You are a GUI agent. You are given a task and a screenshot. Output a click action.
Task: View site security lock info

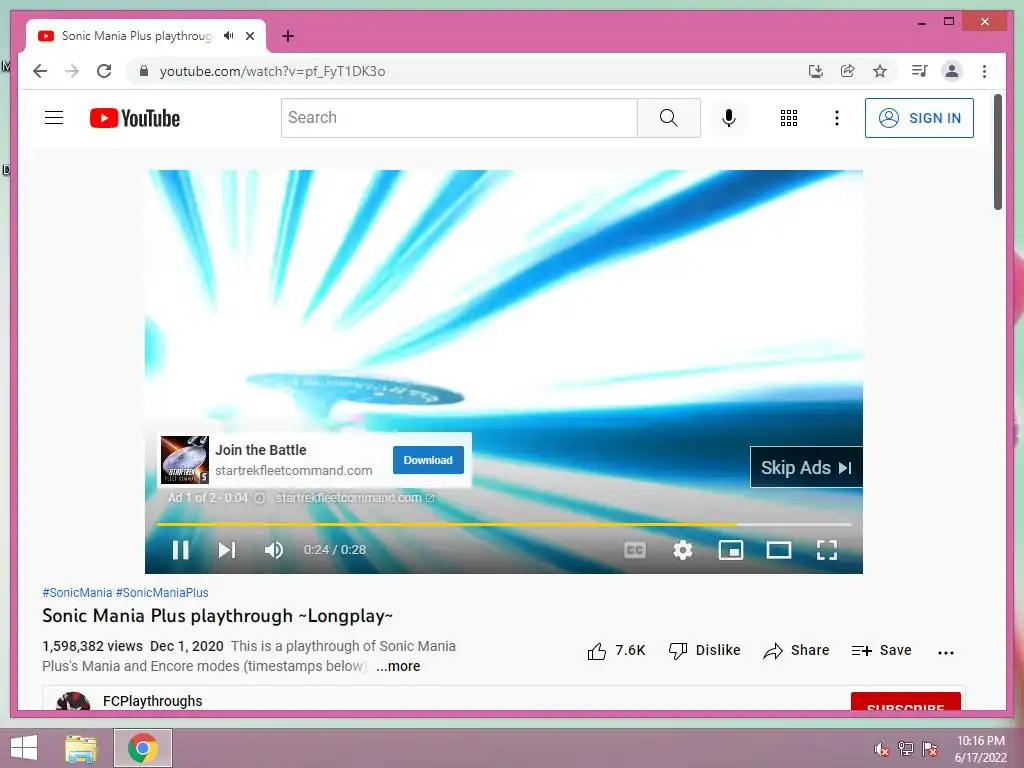[x=144, y=71]
